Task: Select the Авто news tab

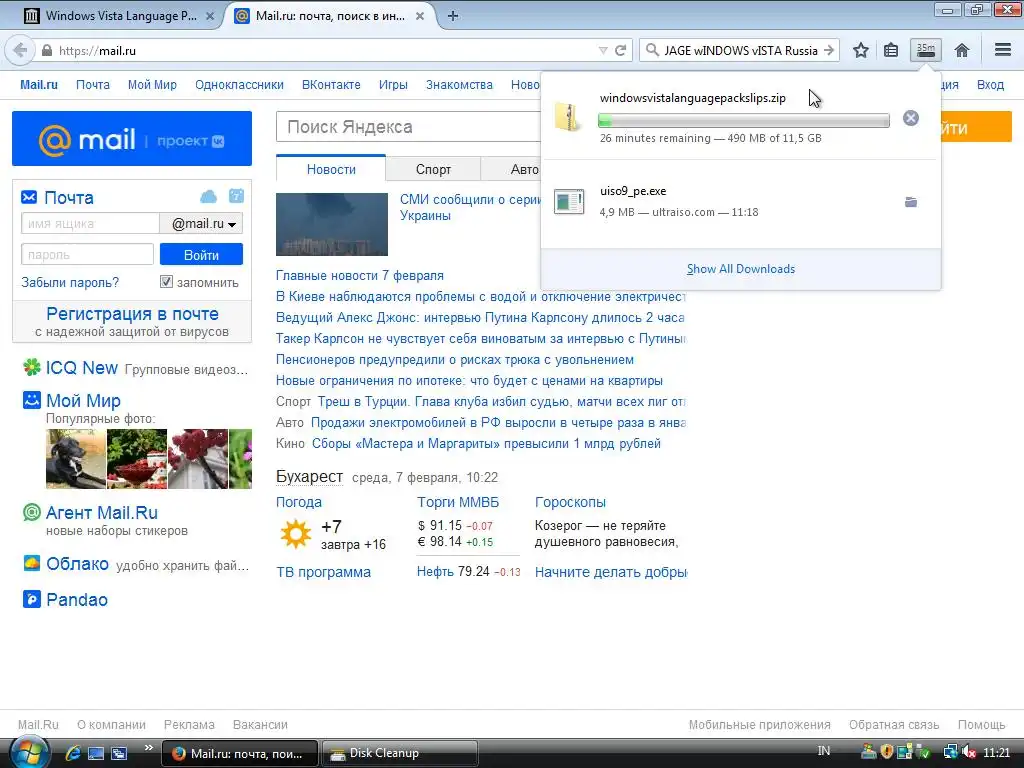Action: [x=524, y=169]
